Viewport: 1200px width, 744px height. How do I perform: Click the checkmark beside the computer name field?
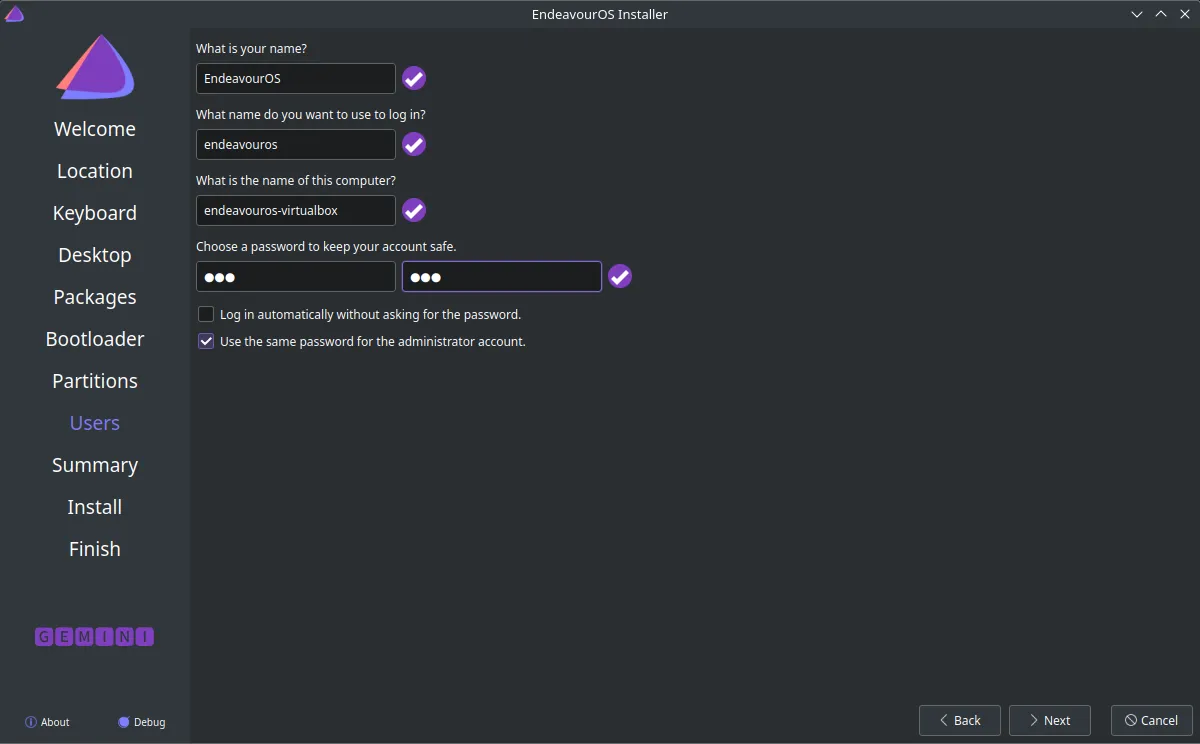414,210
